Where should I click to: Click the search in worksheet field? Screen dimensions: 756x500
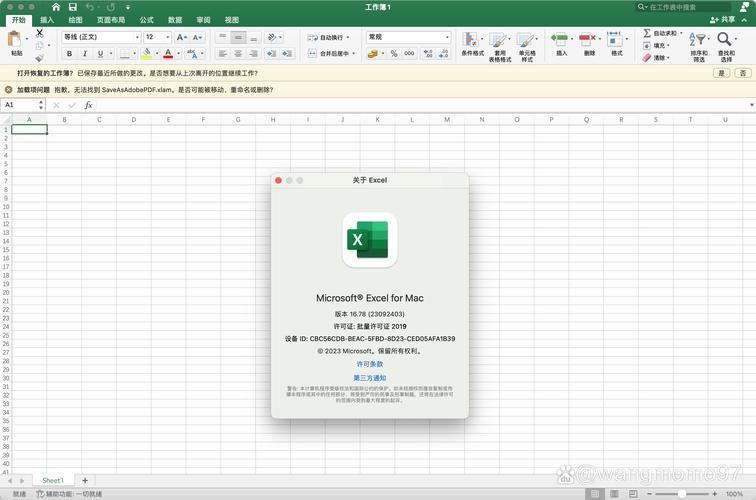(x=684, y=7)
